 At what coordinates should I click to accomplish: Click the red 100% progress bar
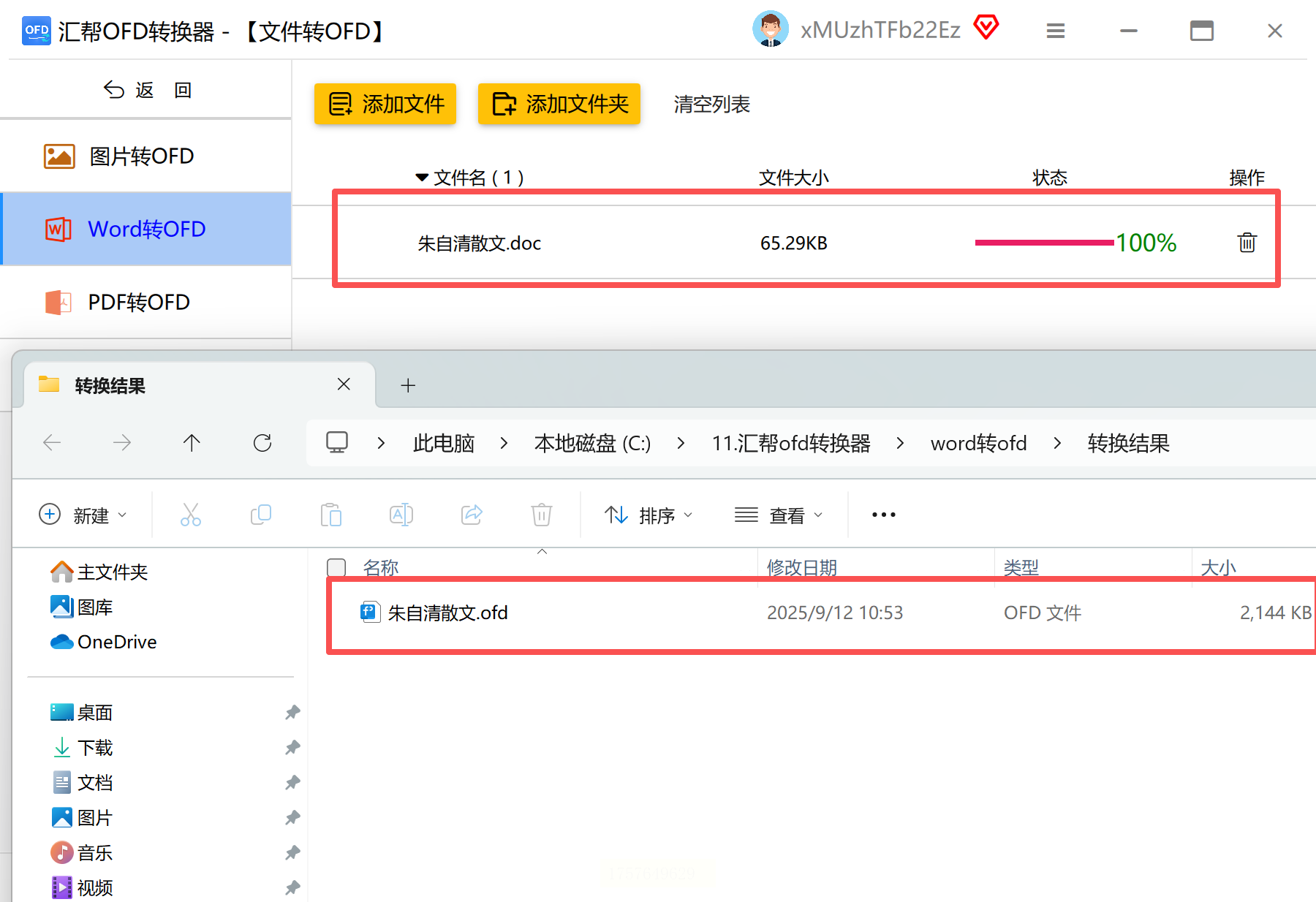coord(1045,243)
